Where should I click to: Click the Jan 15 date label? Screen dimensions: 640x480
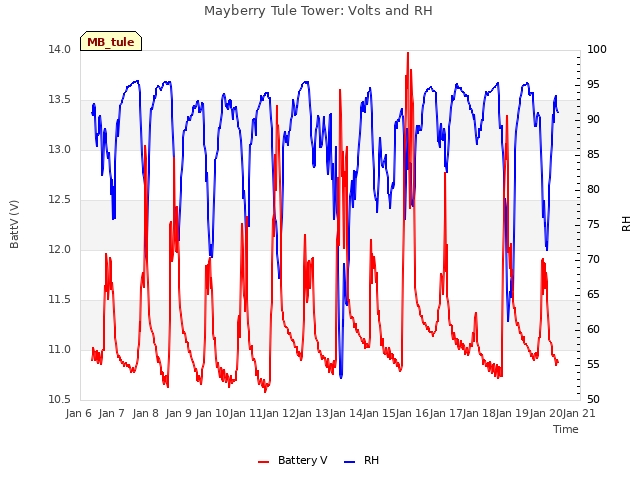pos(379,413)
